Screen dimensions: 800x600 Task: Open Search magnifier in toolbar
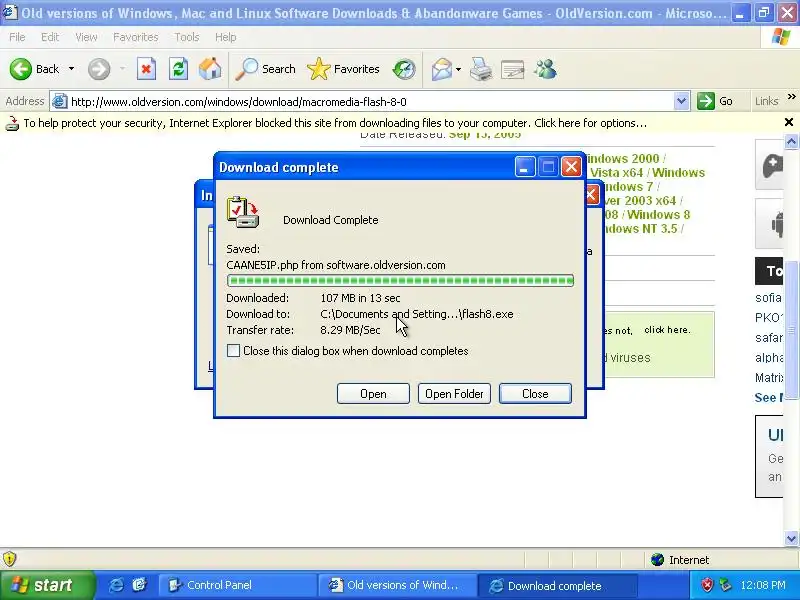246,69
